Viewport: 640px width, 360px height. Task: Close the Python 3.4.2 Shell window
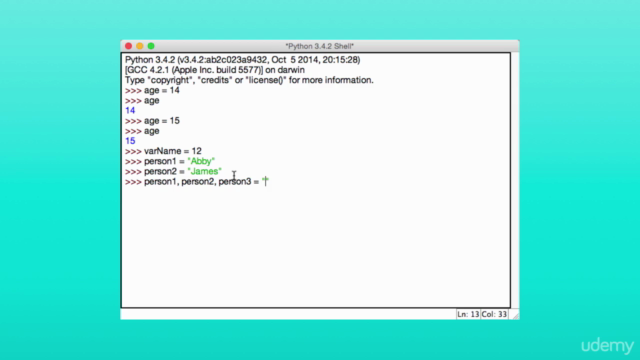point(129,46)
